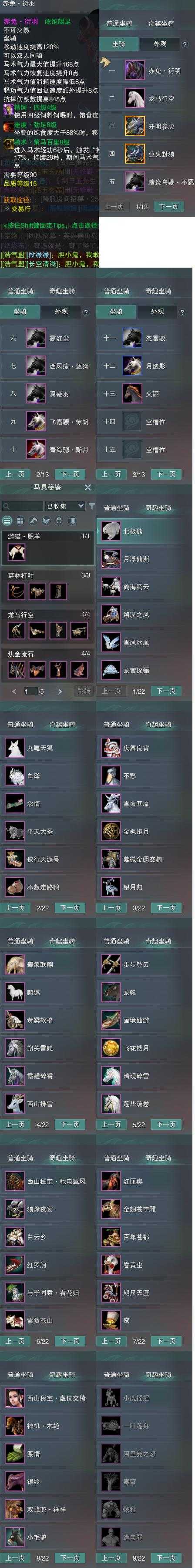Click the 马具秘鉴 search field

pyautogui.click(x=23, y=506)
